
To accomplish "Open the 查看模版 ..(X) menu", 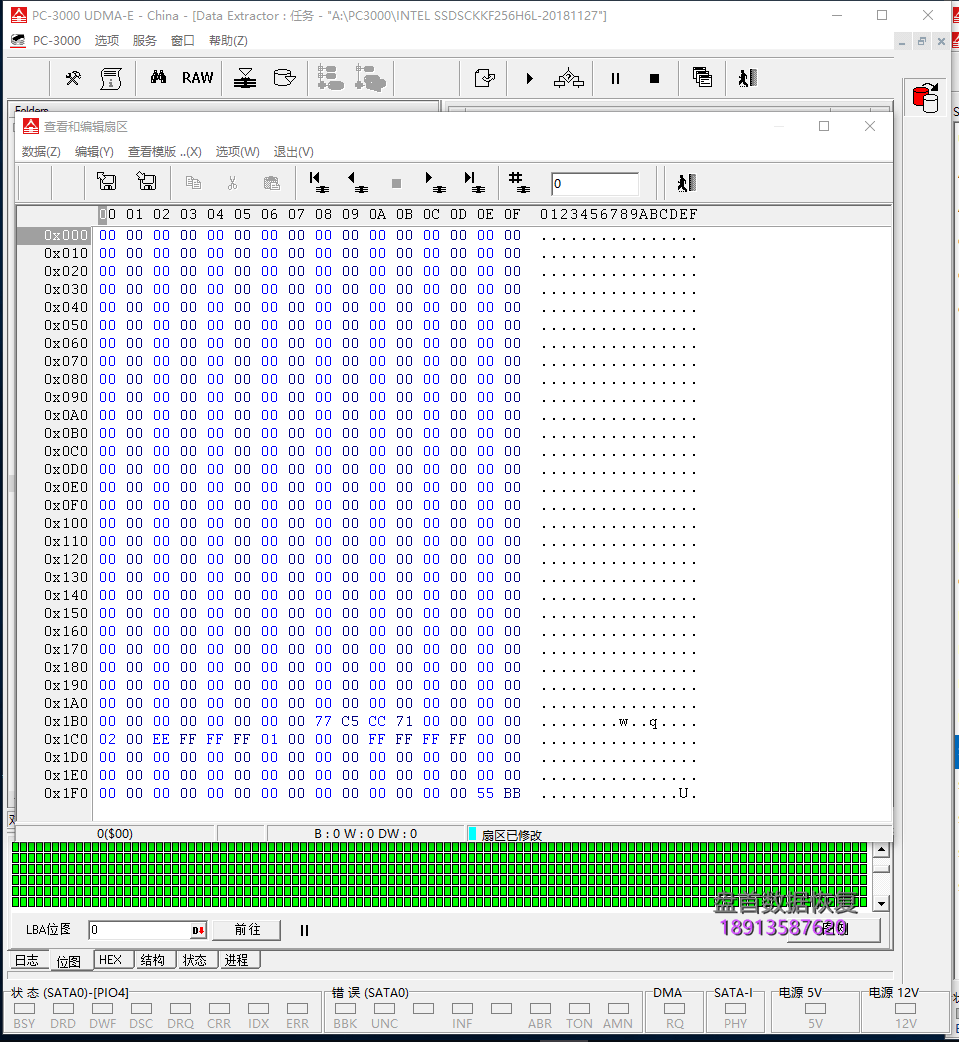I will click(x=164, y=152).
